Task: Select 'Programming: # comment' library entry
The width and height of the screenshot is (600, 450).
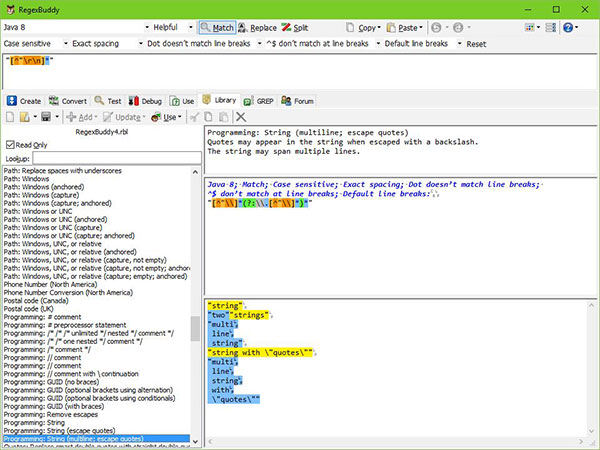Action: 42,317
